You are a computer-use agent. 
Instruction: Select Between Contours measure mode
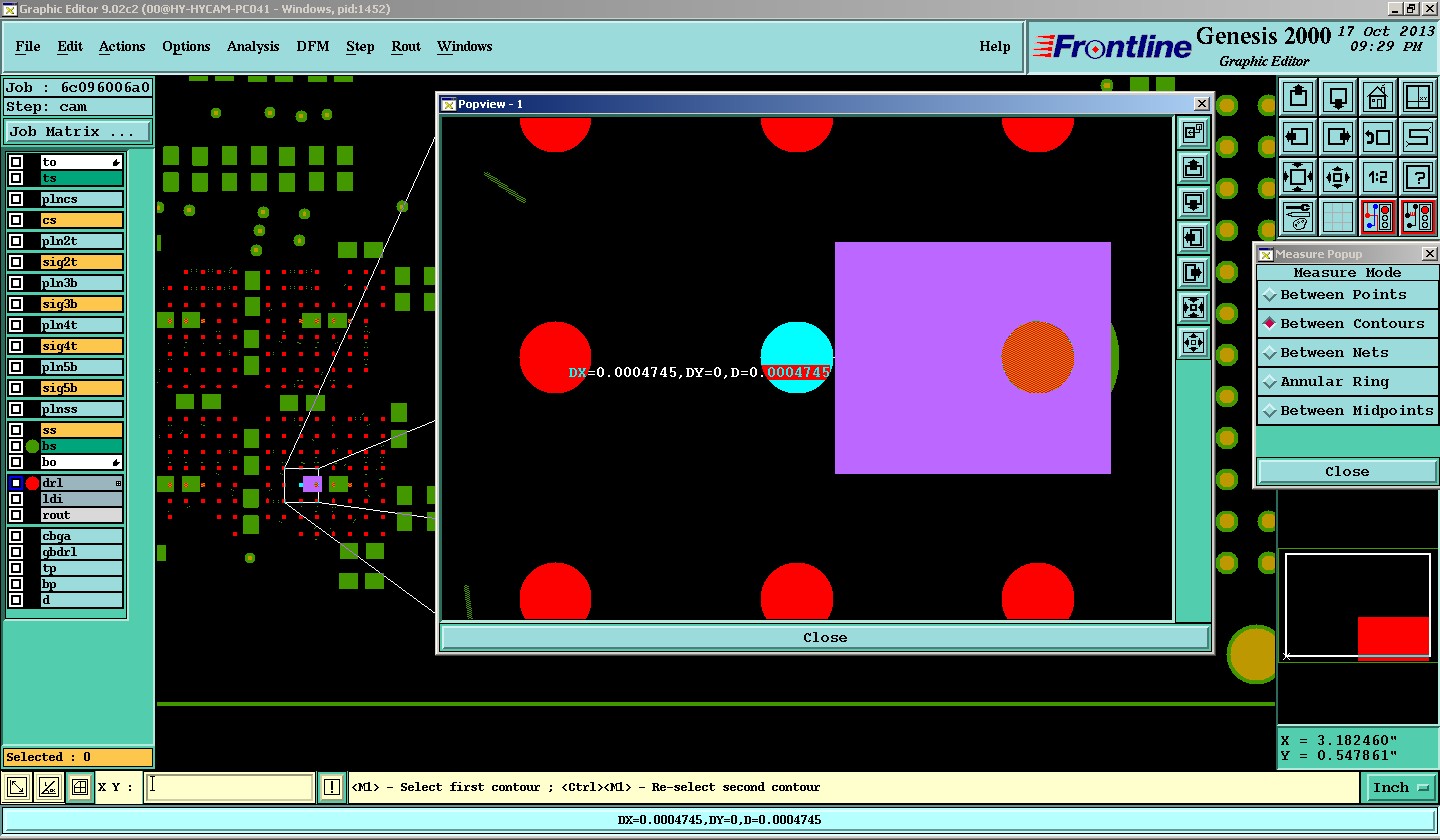point(1347,324)
